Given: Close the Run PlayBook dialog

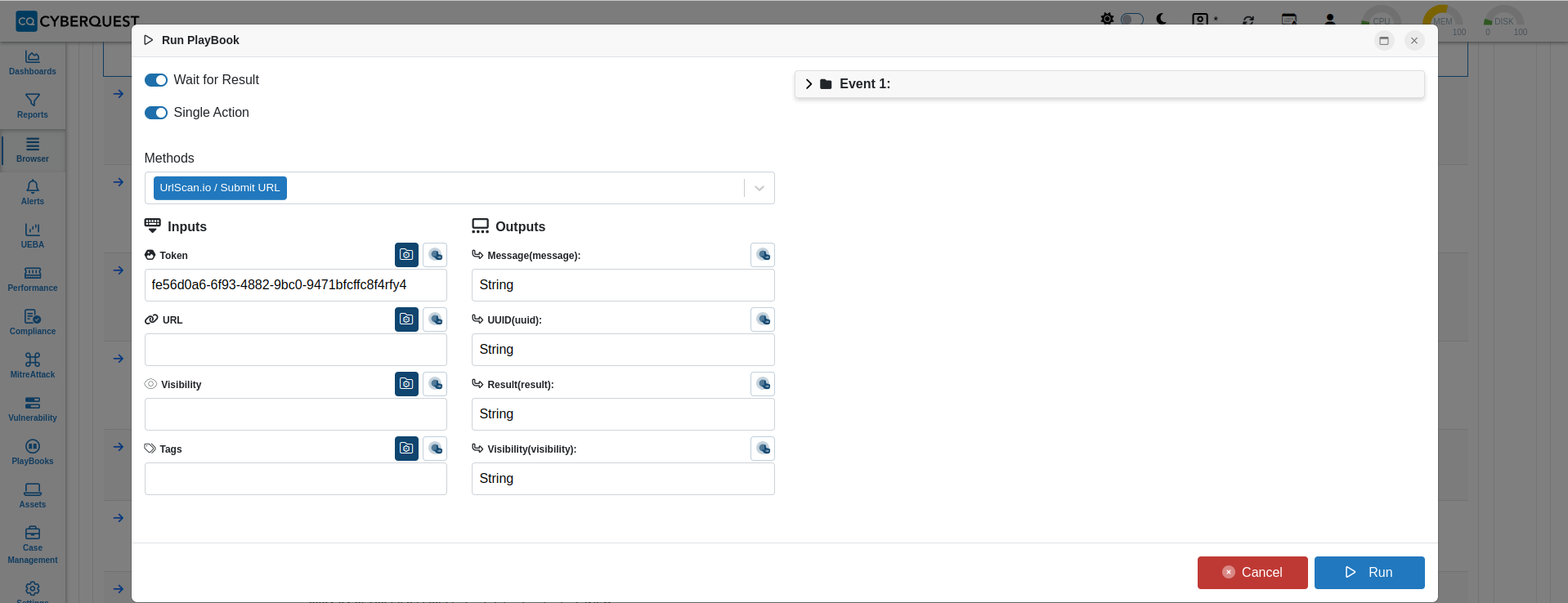Looking at the screenshot, I should 1414,40.
